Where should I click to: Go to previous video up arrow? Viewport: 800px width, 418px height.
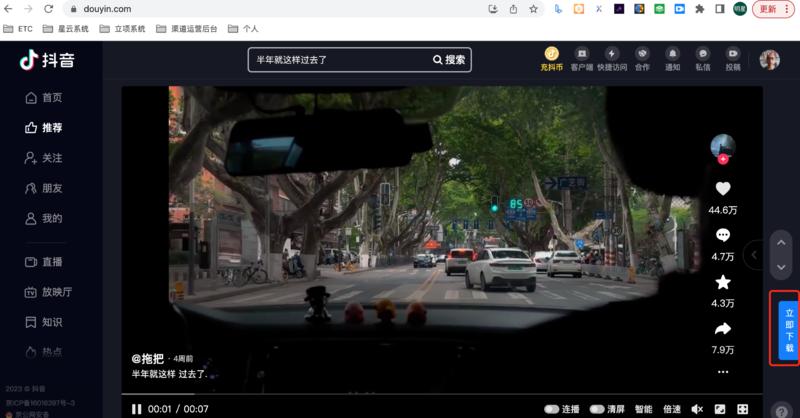pyautogui.click(x=781, y=243)
